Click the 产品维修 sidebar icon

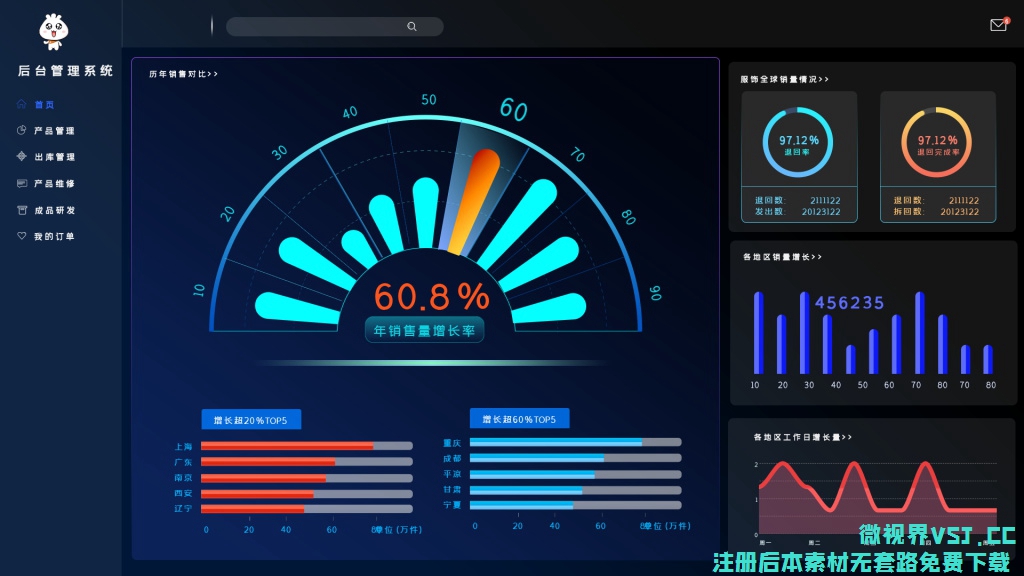click(22, 184)
